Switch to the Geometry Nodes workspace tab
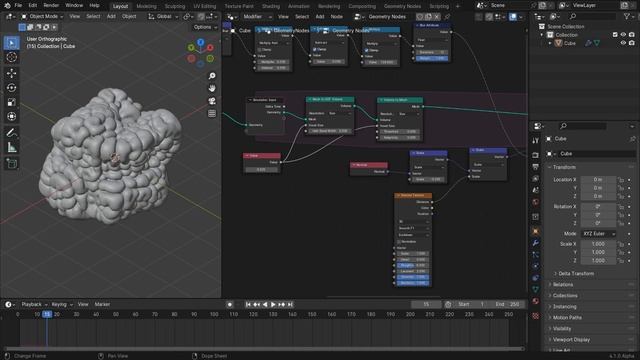This screenshot has width=640, height=360. click(402, 6)
